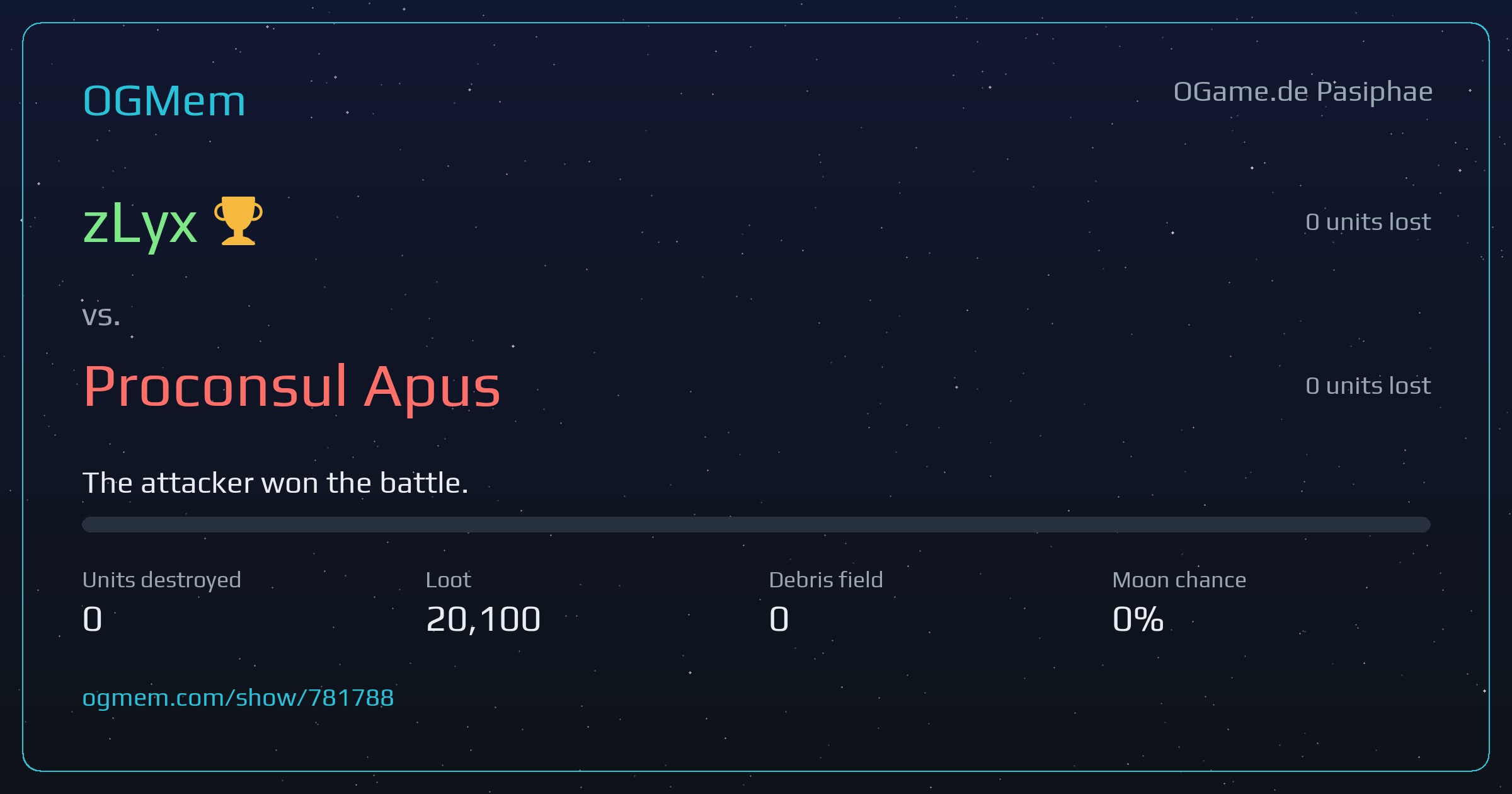Click the battle result progress bar
Viewport: 1512px width, 794px height.
pos(756,524)
